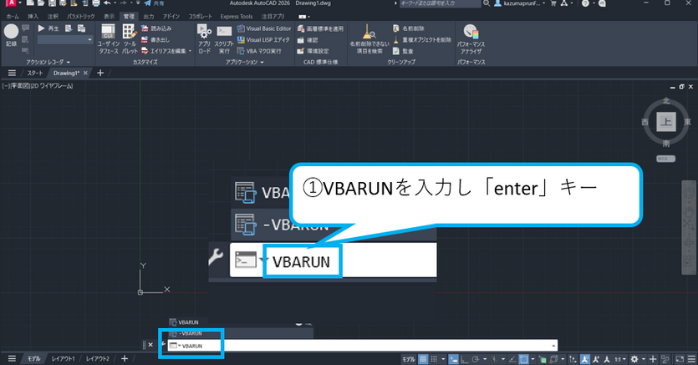Open the Visual LISP editor
This screenshot has height=365, width=698.
[x=263, y=40]
